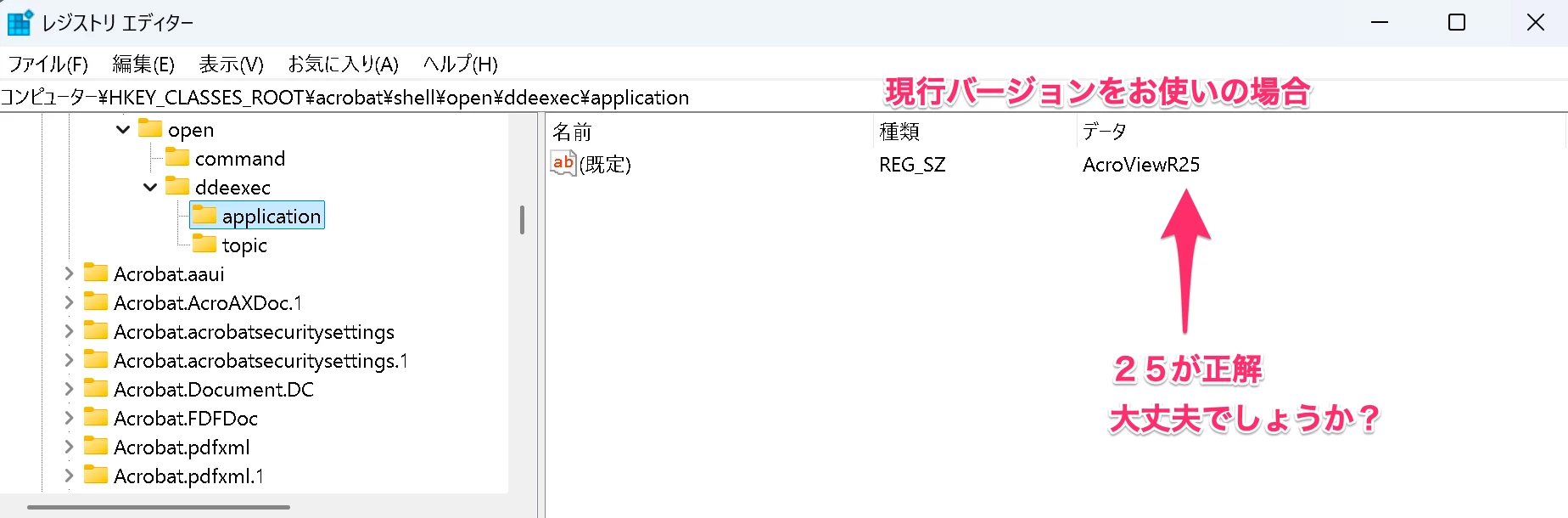Viewport: 1568px width, 518px height.
Task: Select the command key label
Action: click(x=240, y=159)
